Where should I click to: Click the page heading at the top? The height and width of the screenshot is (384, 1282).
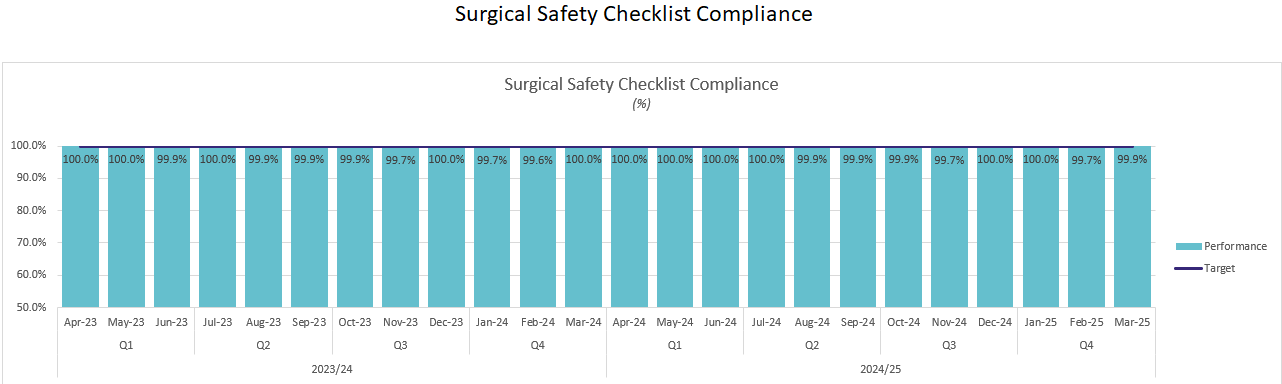pos(634,14)
